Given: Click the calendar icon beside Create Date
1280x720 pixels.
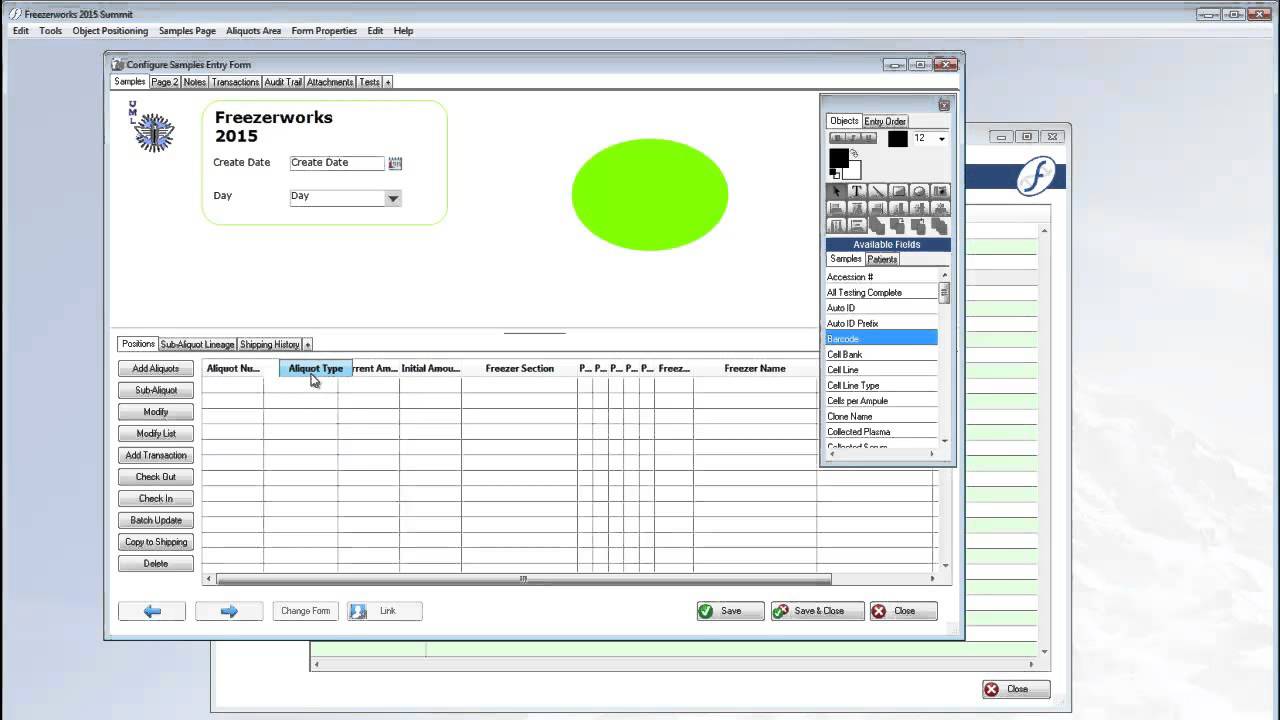Looking at the screenshot, I should [x=395, y=163].
